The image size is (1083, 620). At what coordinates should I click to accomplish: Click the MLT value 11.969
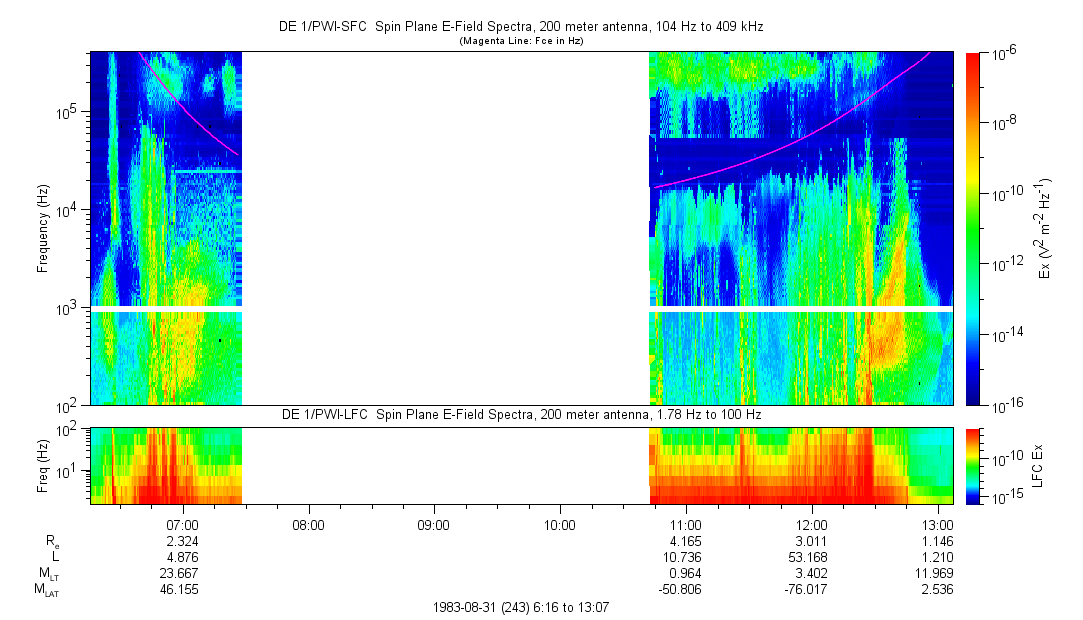[937, 573]
